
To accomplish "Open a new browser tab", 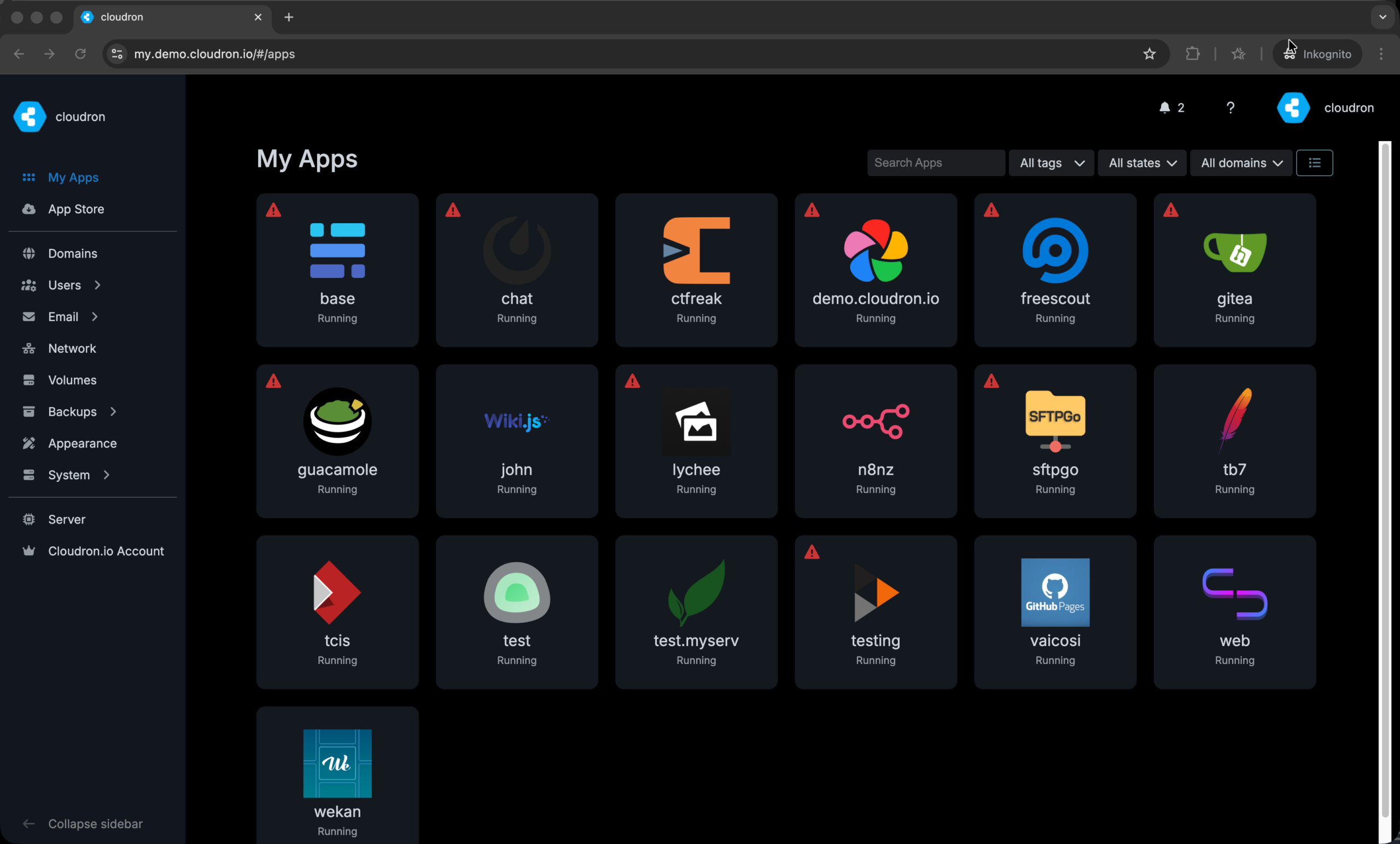I will pyautogui.click(x=289, y=17).
